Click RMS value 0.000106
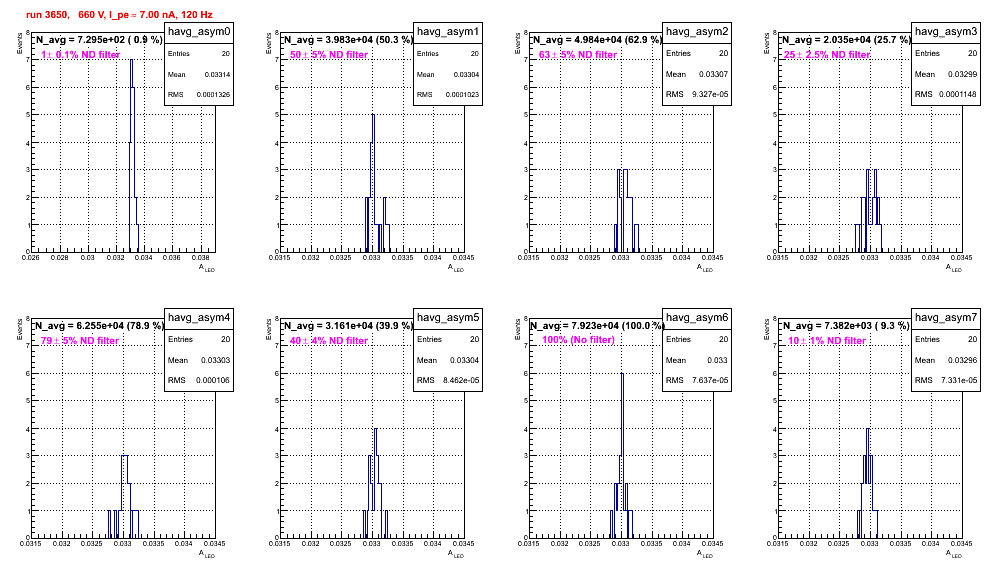This screenshot has width=996, height=572. (213, 381)
